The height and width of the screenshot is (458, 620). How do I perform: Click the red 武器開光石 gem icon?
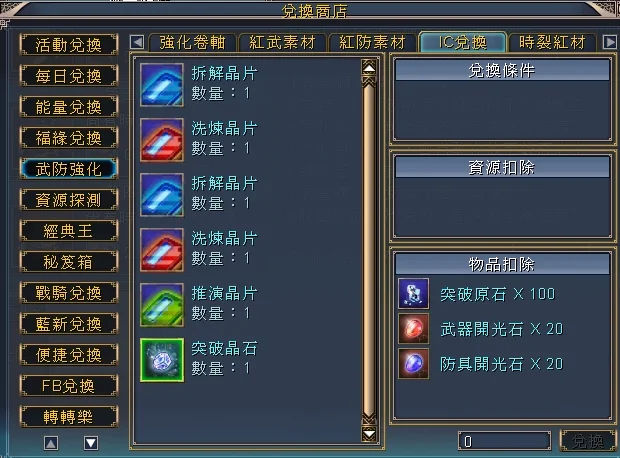[414, 329]
